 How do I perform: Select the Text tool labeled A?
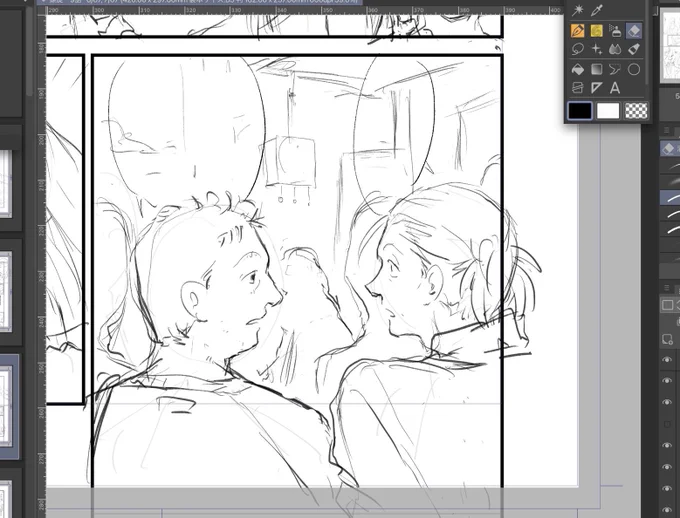coord(615,88)
